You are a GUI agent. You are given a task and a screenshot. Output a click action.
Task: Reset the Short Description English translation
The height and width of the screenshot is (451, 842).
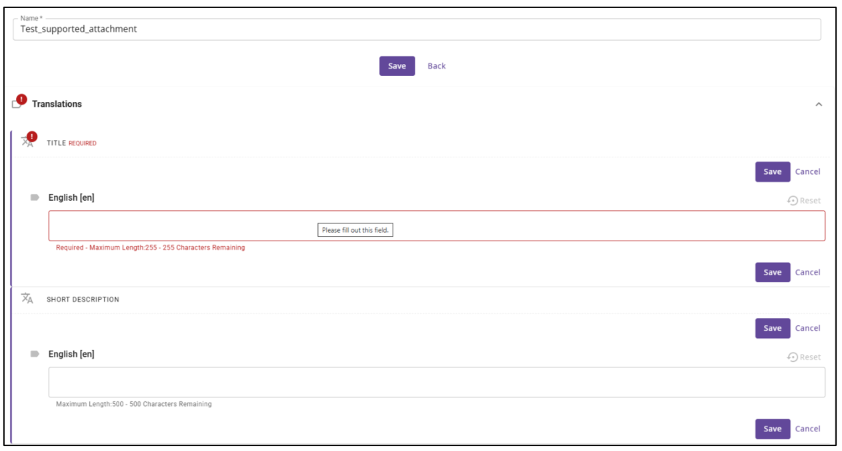[804, 357]
